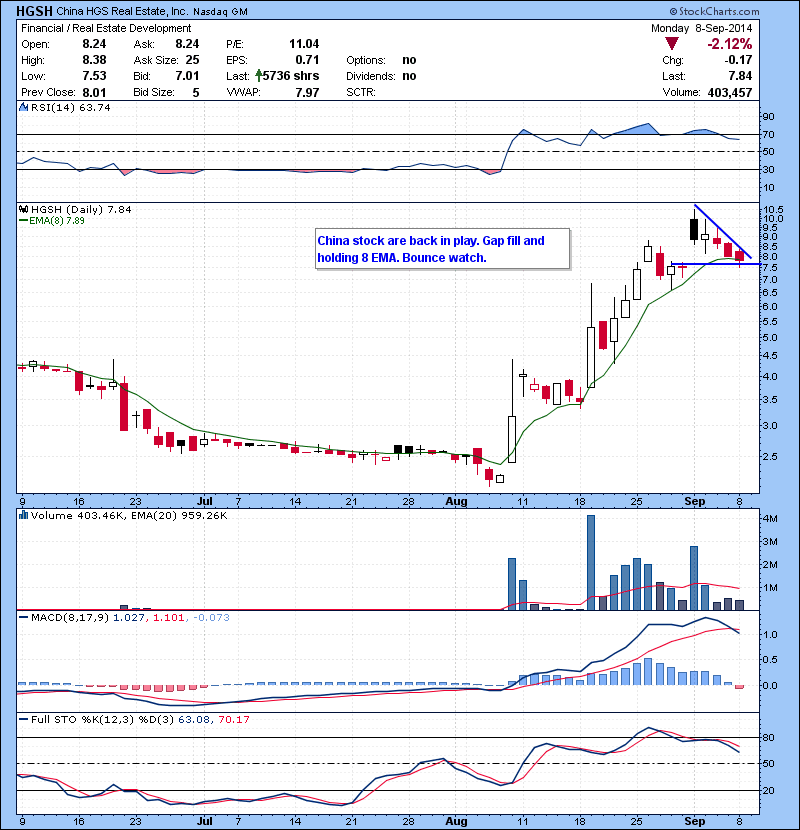The image size is (800, 830).
Task: Click the tallest volume bar near Aug 18
Action: coord(591,562)
